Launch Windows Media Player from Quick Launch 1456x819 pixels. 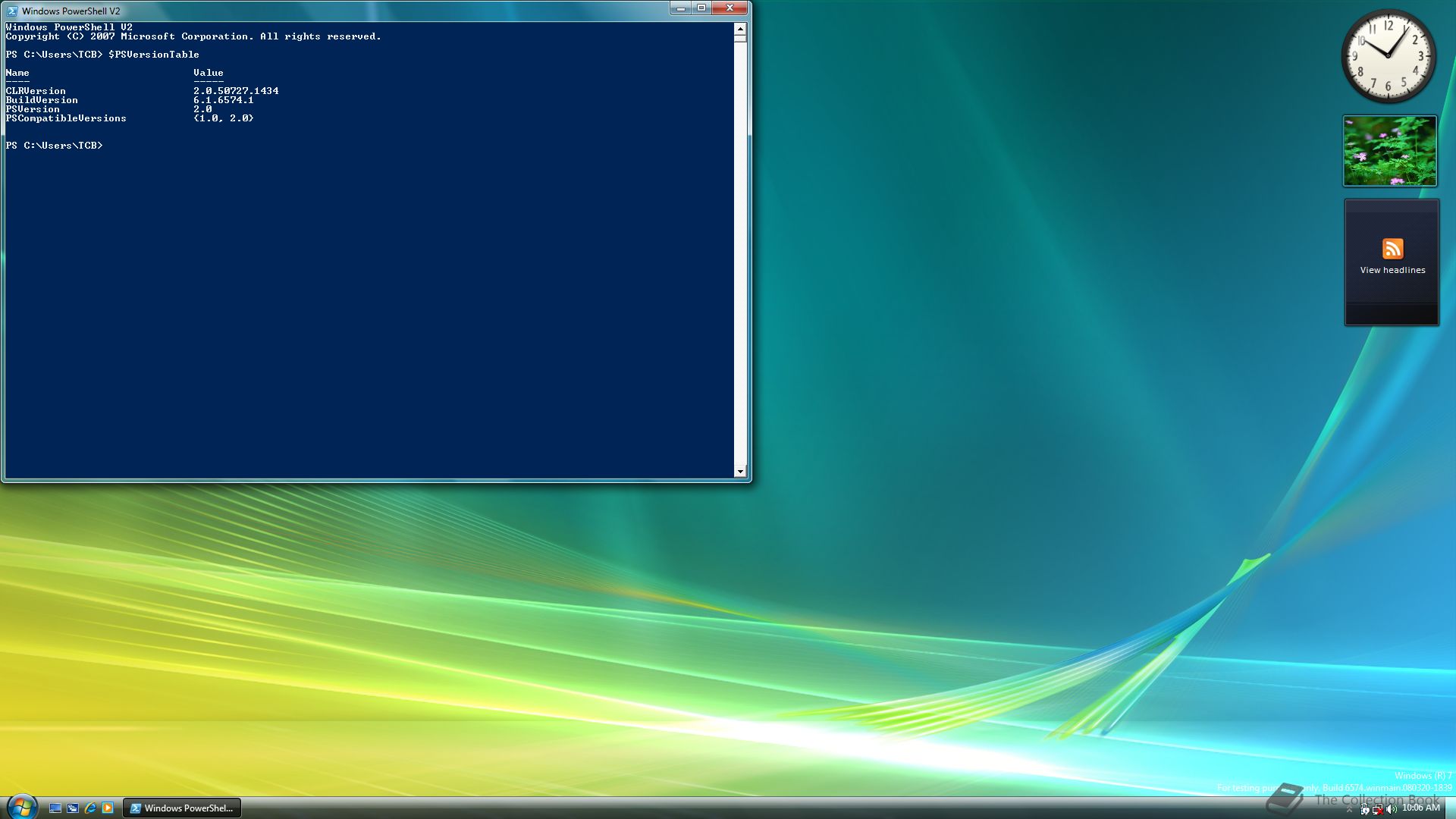tap(108, 808)
